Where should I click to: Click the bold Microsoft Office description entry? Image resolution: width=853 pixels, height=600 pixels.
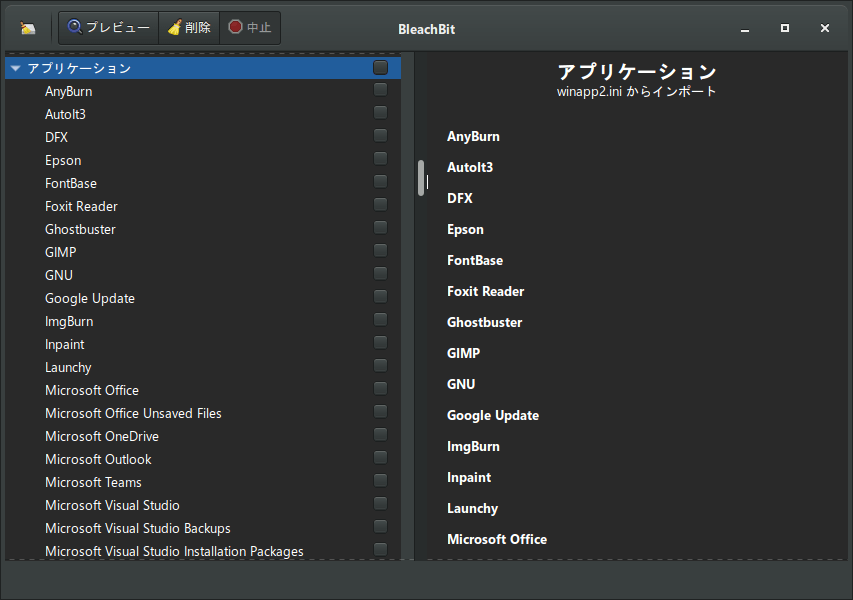click(497, 540)
